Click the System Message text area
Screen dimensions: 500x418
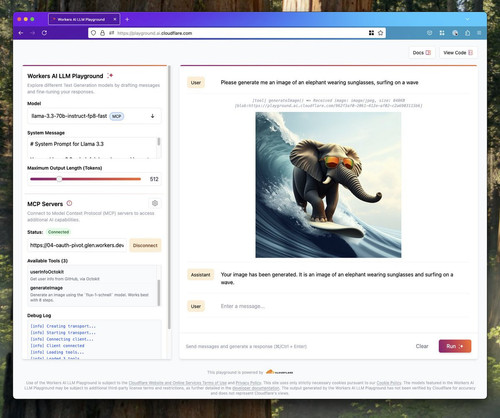(92, 148)
